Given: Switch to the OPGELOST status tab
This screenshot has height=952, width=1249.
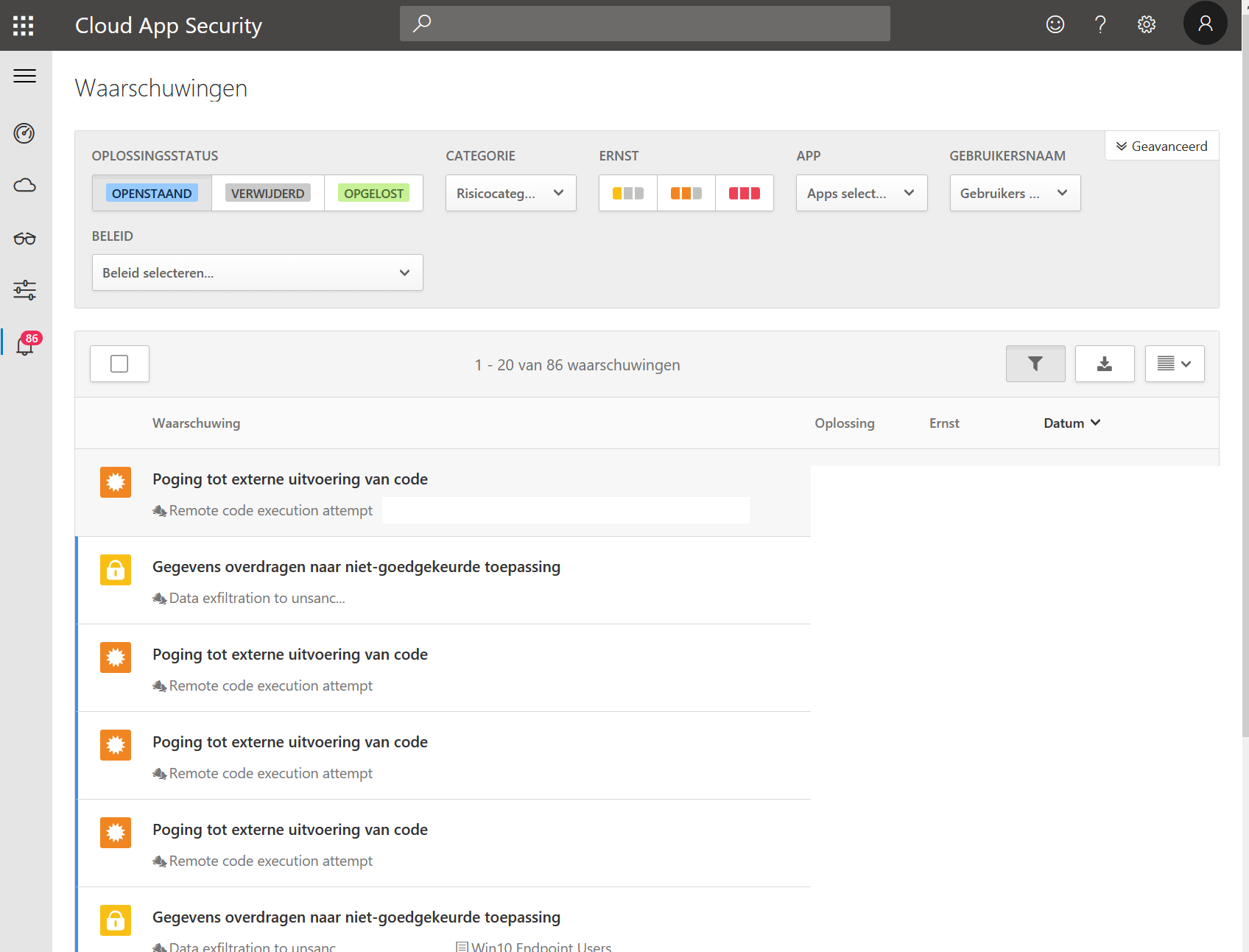Looking at the screenshot, I should pyautogui.click(x=373, y=192).
